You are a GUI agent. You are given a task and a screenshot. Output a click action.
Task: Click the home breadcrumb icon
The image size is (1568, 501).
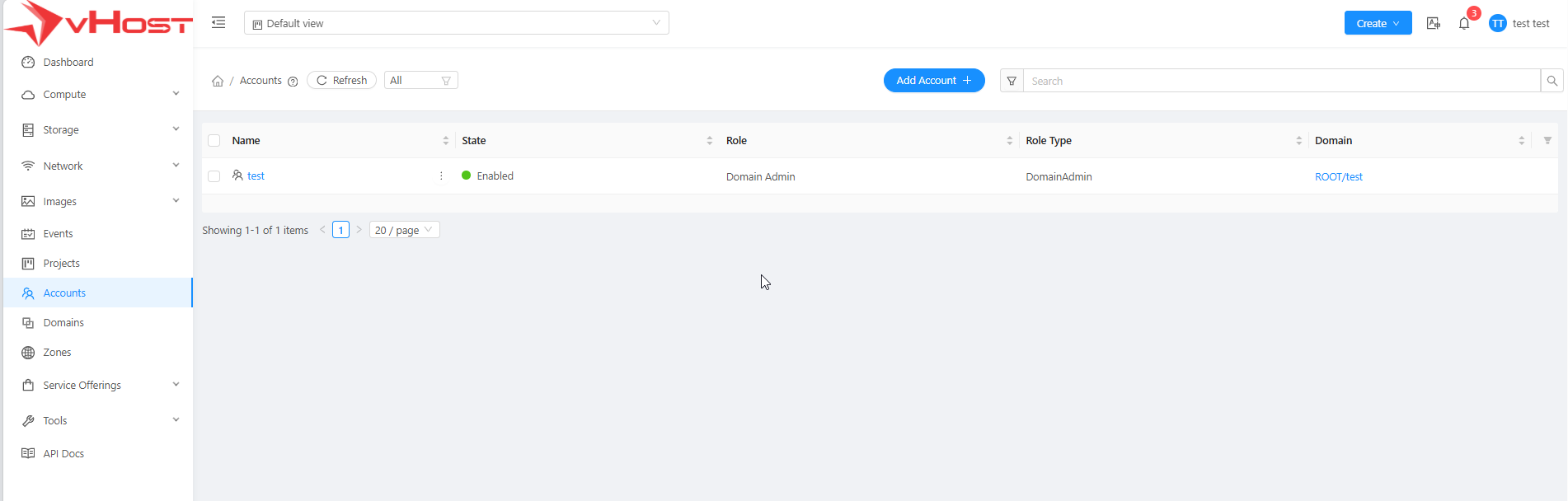pos(218,81)
